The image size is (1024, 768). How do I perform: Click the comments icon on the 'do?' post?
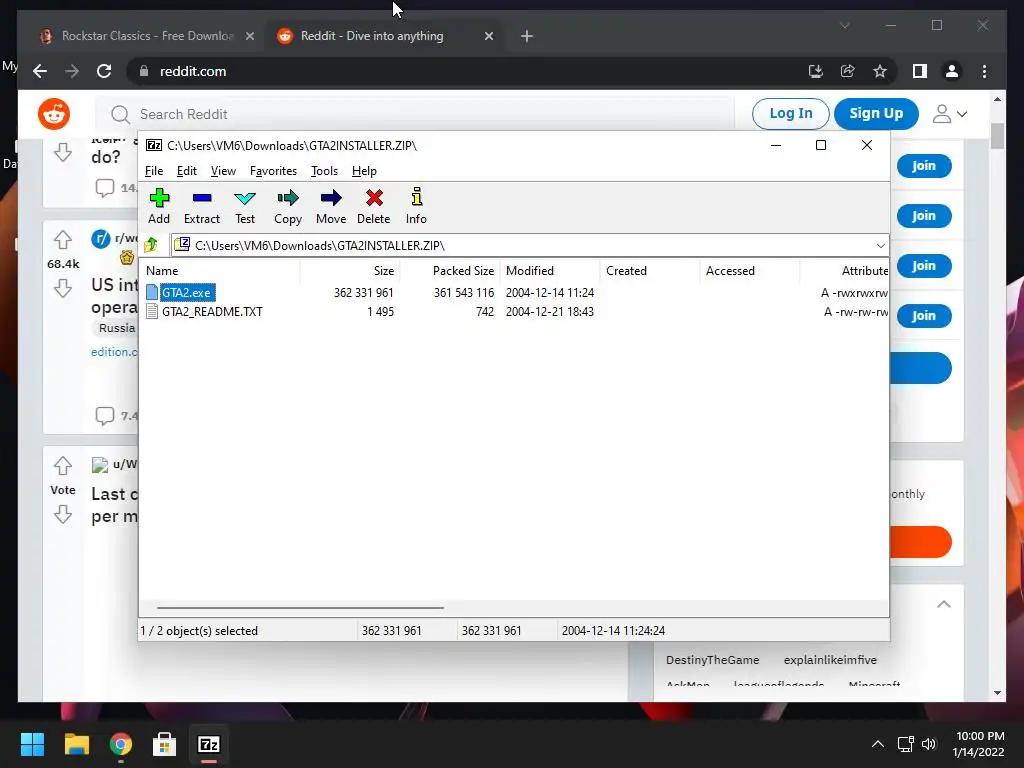104,187
